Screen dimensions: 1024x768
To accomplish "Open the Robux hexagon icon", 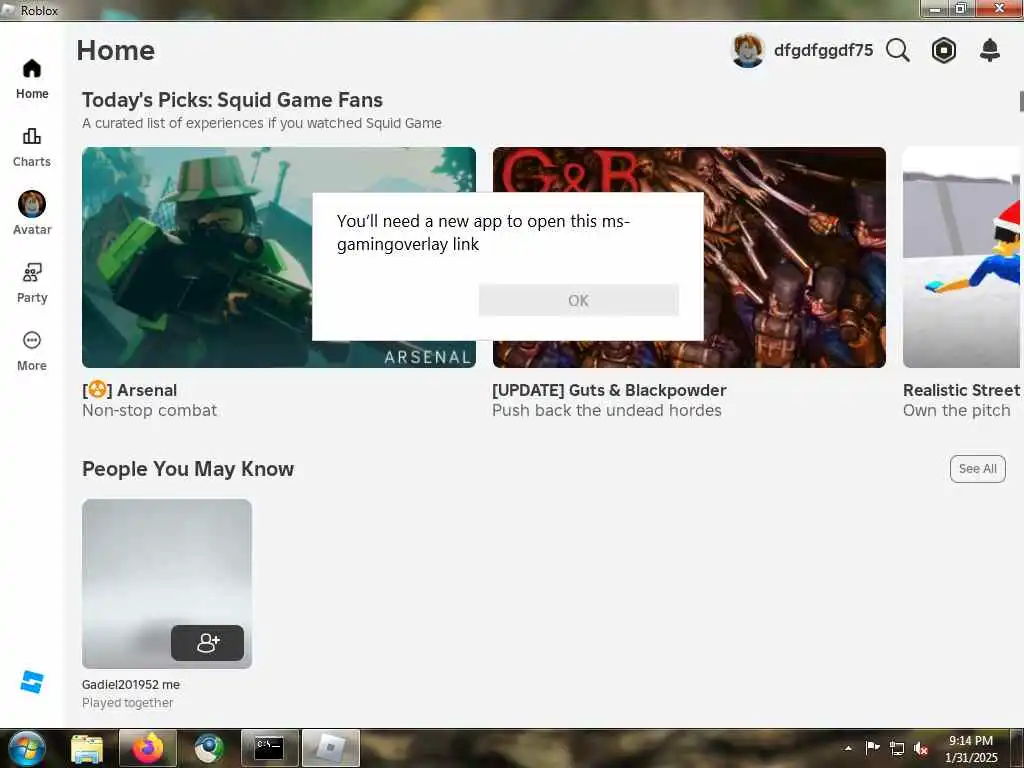I will (x=944, y=50).
